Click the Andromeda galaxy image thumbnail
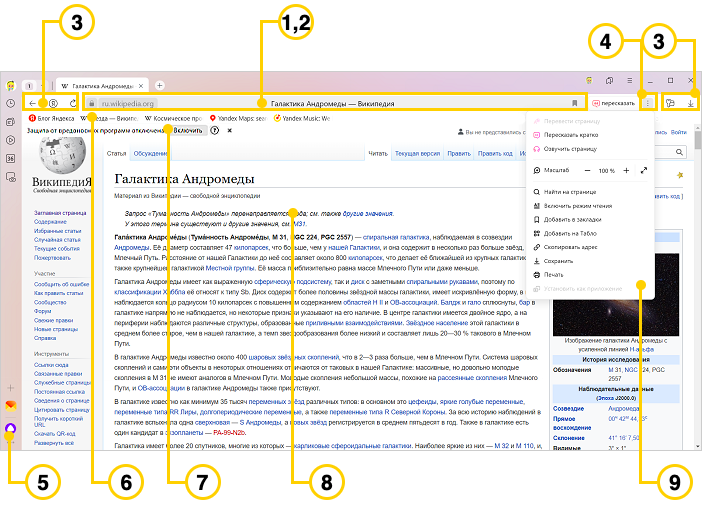Image resolution: width=703 pixels, height=506 pixels. point(616,294)
